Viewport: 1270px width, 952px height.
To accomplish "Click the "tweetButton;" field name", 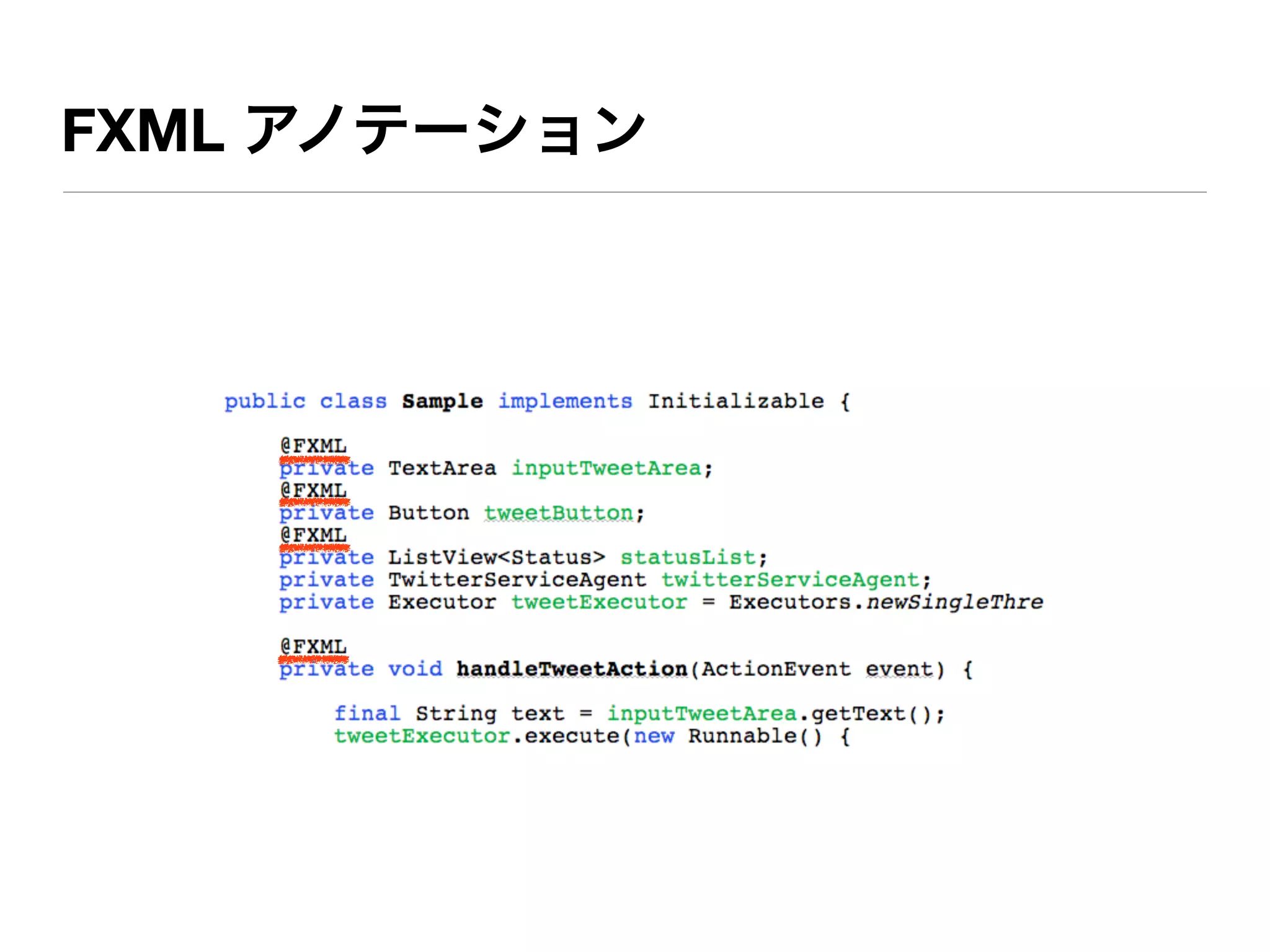I will tap(564, 513).
